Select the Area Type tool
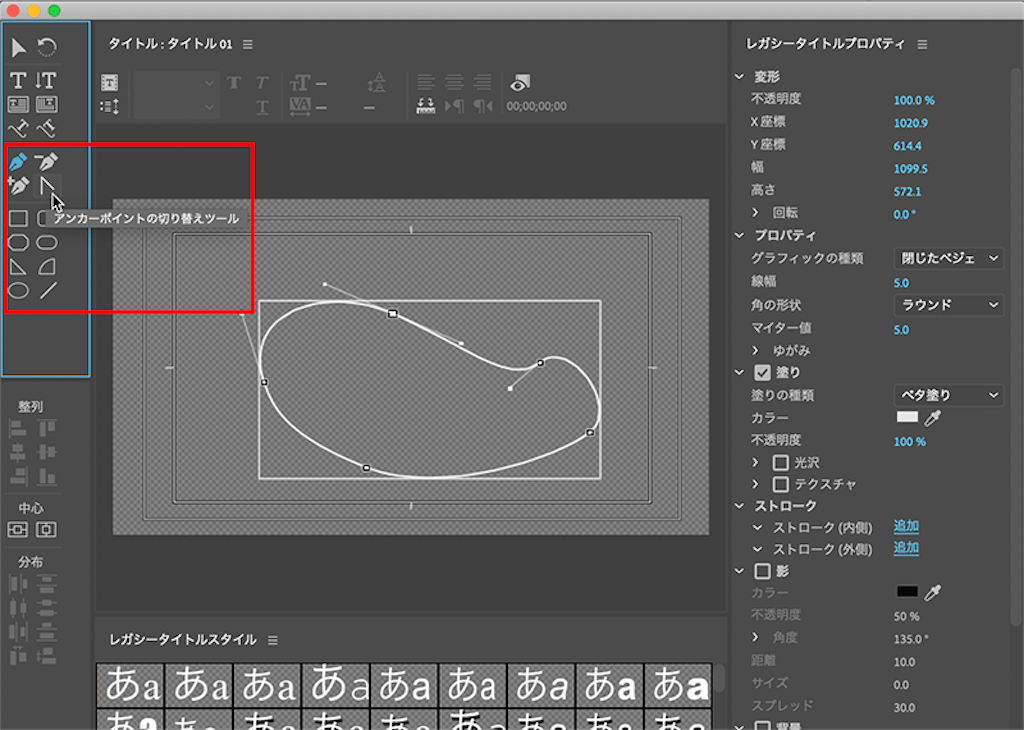Image resolution: width=1024 pixels, height=730 pixels. click(18, 104)
